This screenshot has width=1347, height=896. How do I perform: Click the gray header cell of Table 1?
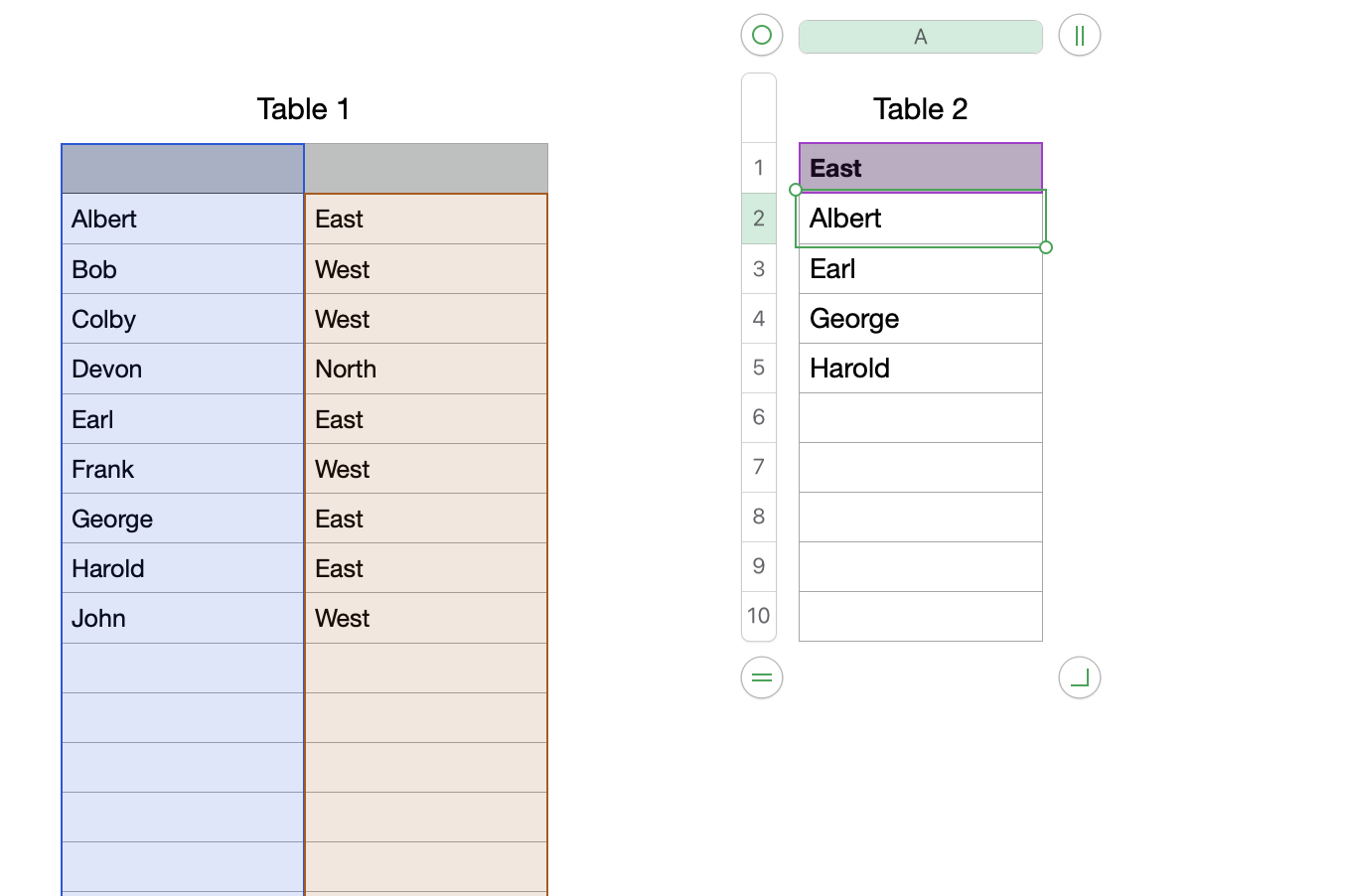click(x=426, y=169)
